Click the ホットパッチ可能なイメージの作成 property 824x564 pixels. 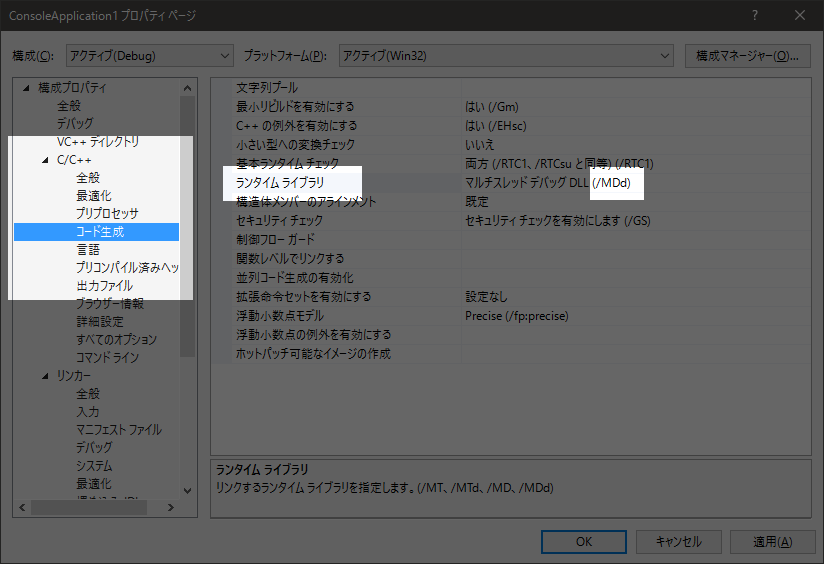point(313,353)
